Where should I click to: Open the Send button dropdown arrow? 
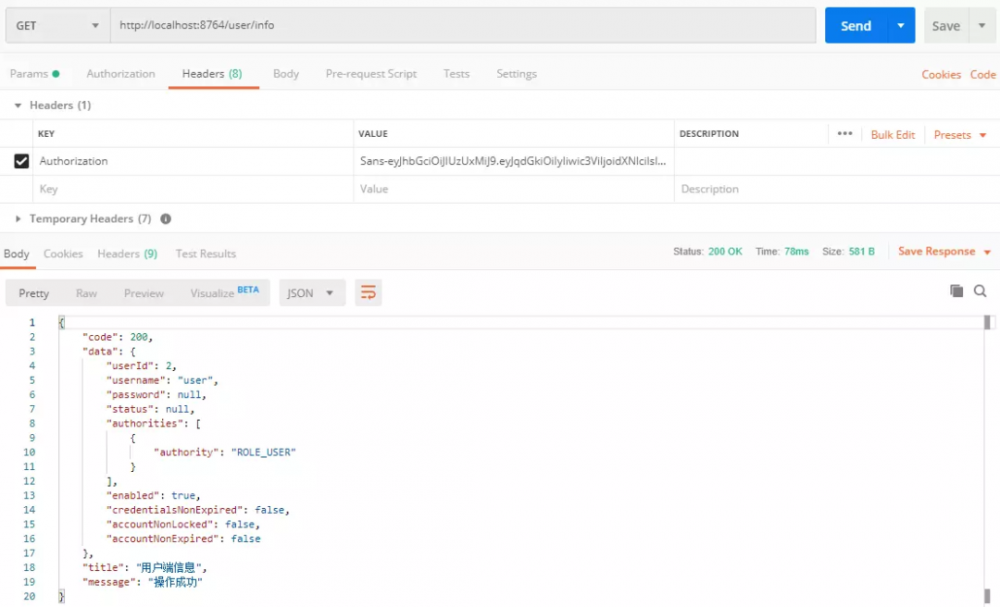point(898,25)
